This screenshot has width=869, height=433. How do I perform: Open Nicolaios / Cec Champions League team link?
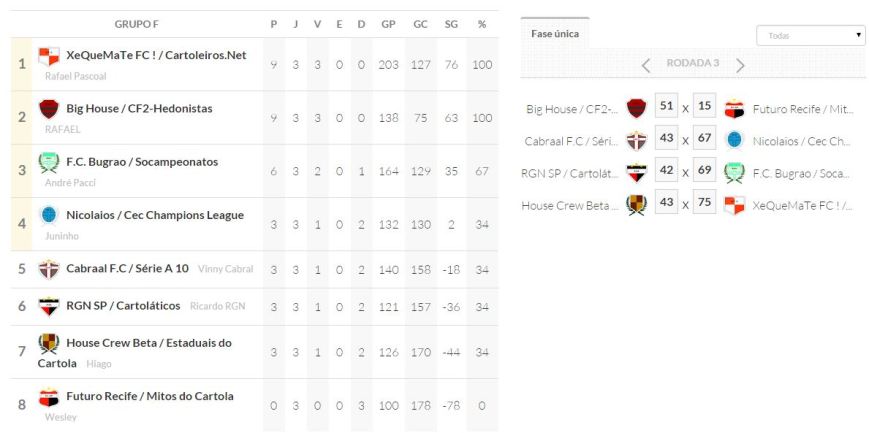(155, 215)
